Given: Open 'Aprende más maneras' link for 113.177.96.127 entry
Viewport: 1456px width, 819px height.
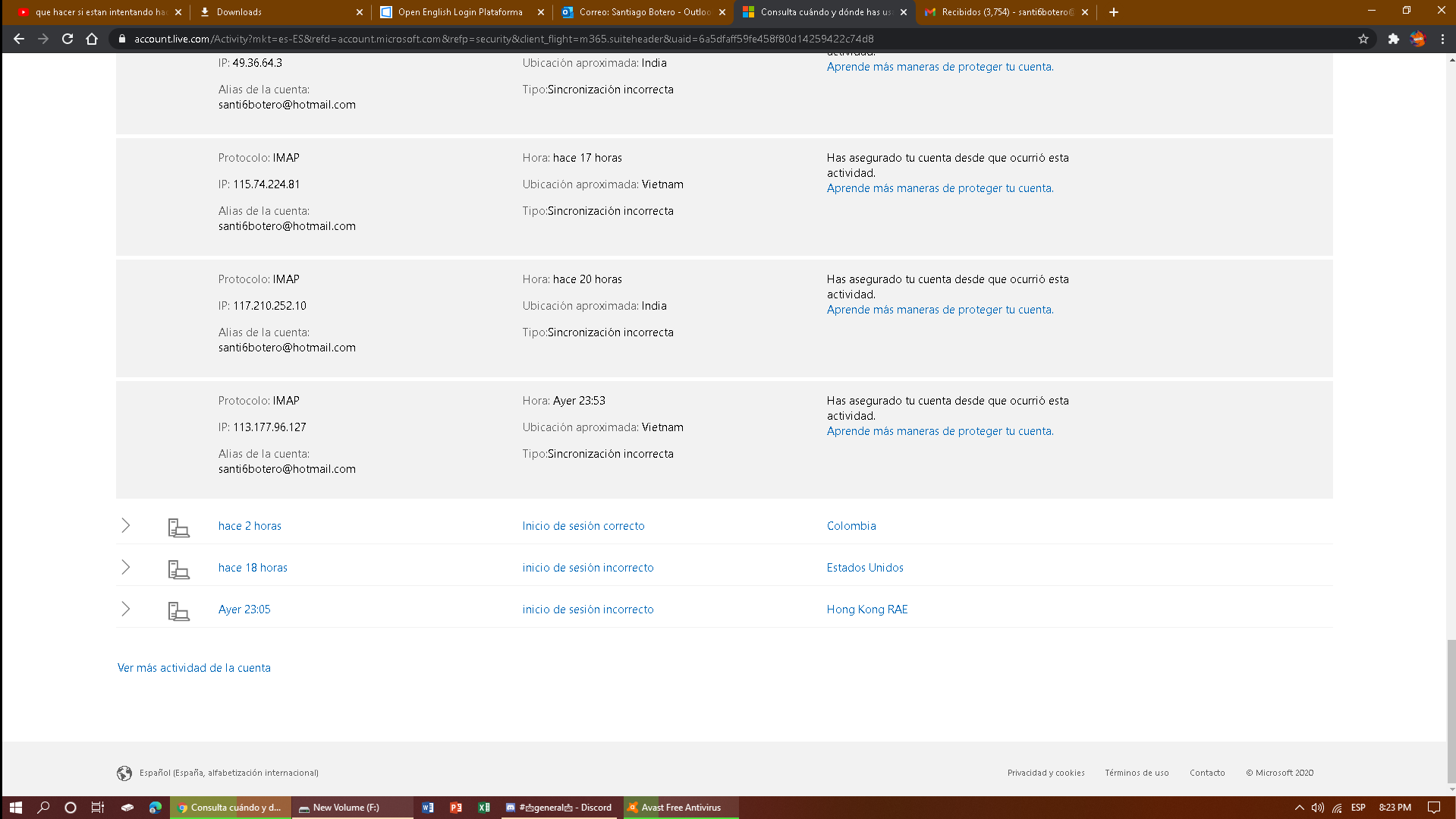Looking at the screenshot, I should tap(940, 431).
